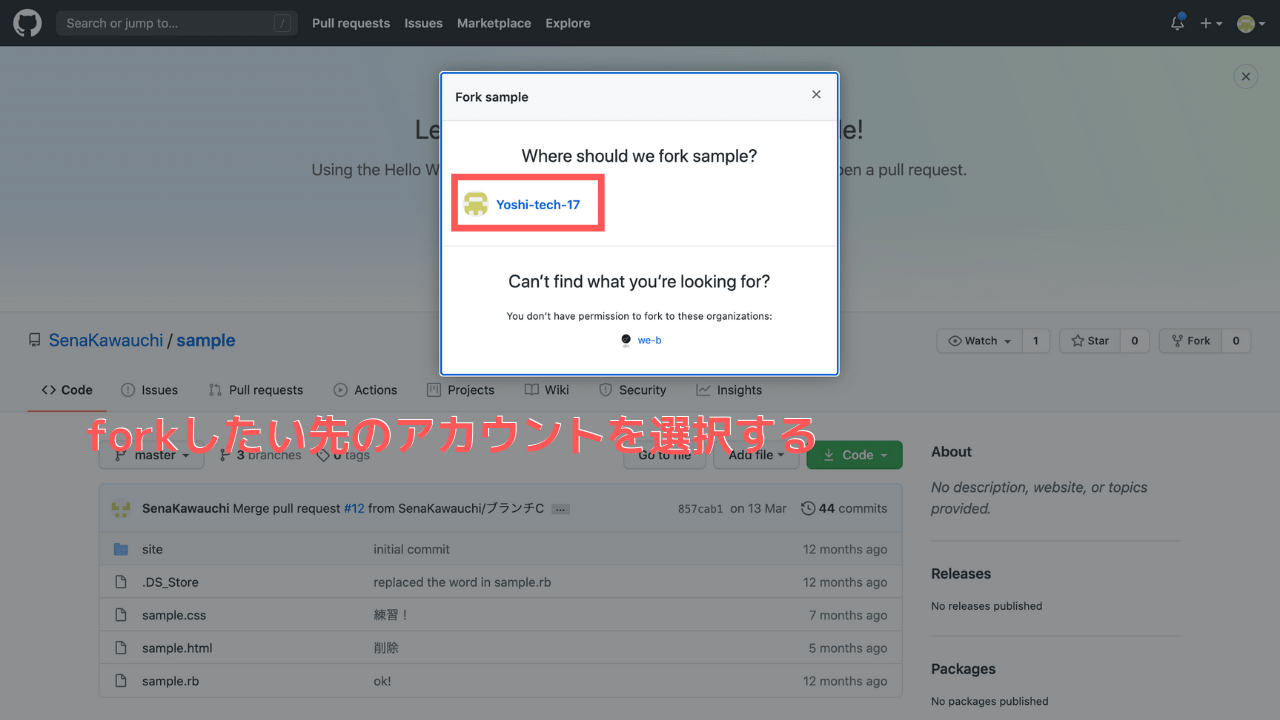Open the Watch dropdown
Image resolution: width=1280 pixels, height=720 pixels.
(978, 340)
